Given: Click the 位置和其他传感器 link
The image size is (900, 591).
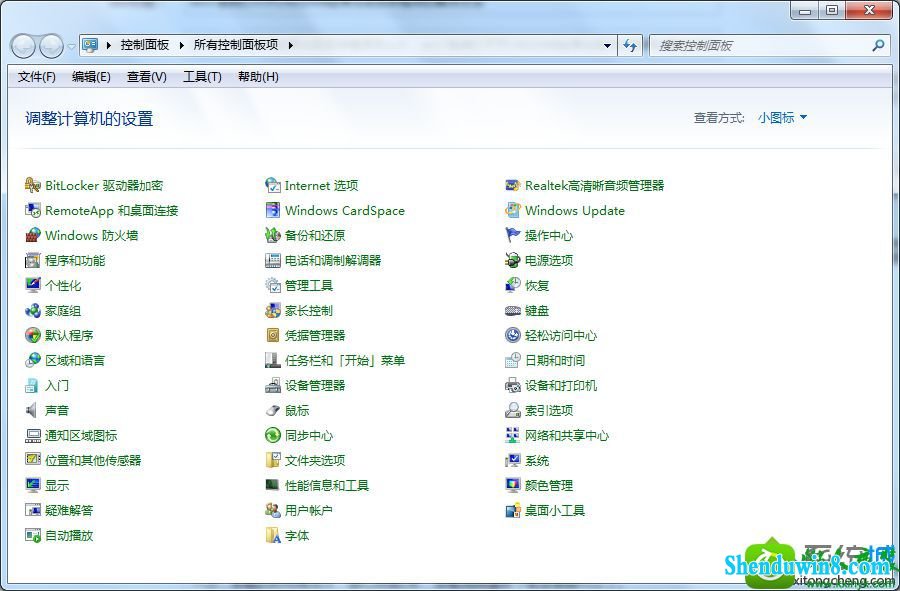Looking at the screenshot, I should pyautogui.click(x=93, y=461).
